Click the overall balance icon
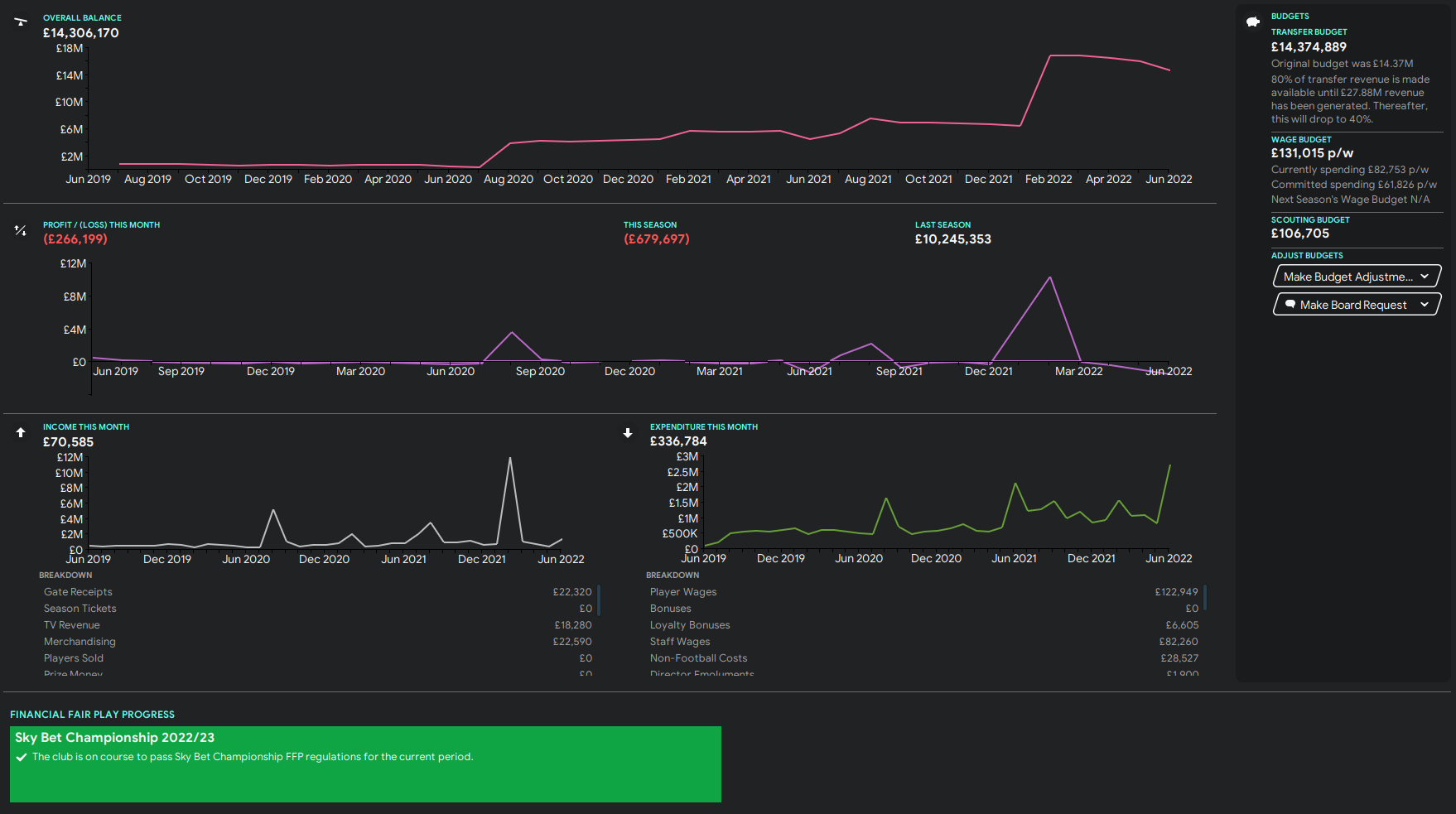This screenshot has height=814, width=1456. tap(21, 22)
